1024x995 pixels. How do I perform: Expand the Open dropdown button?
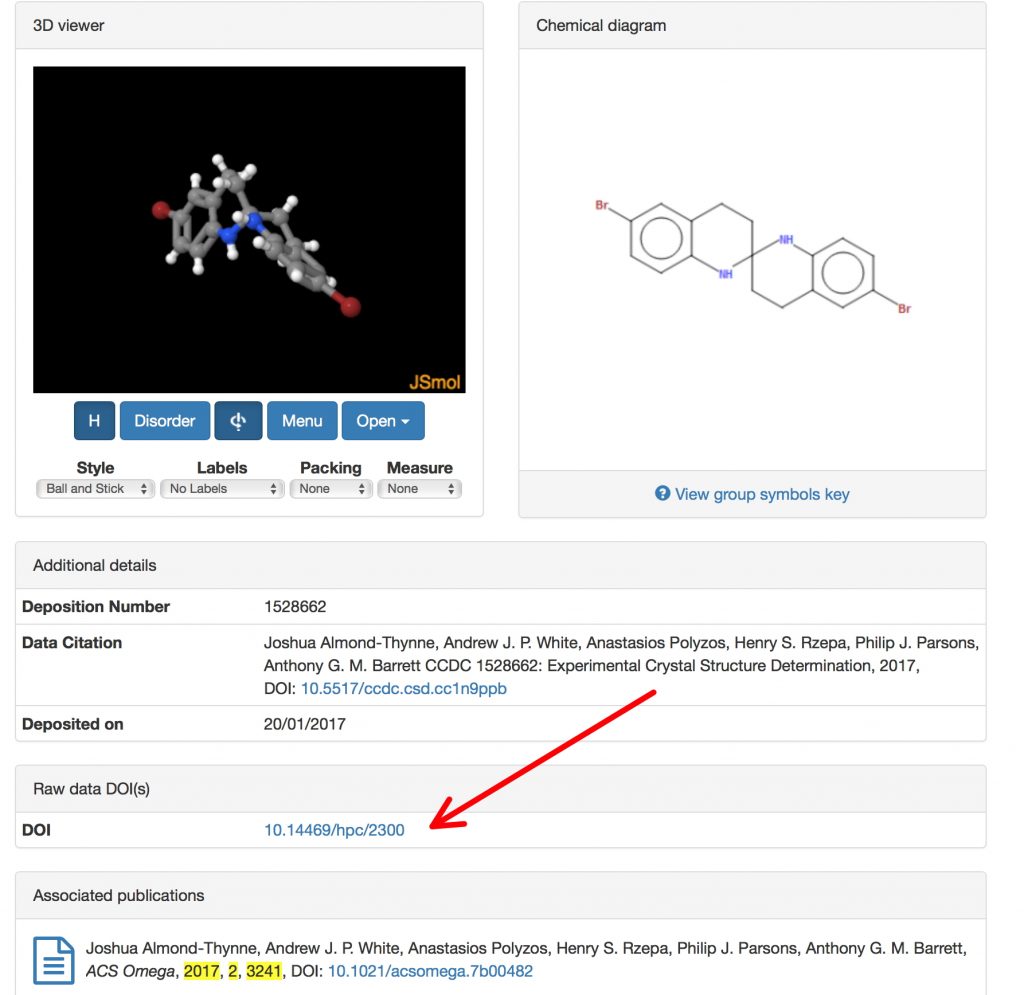tap(383, 421)
